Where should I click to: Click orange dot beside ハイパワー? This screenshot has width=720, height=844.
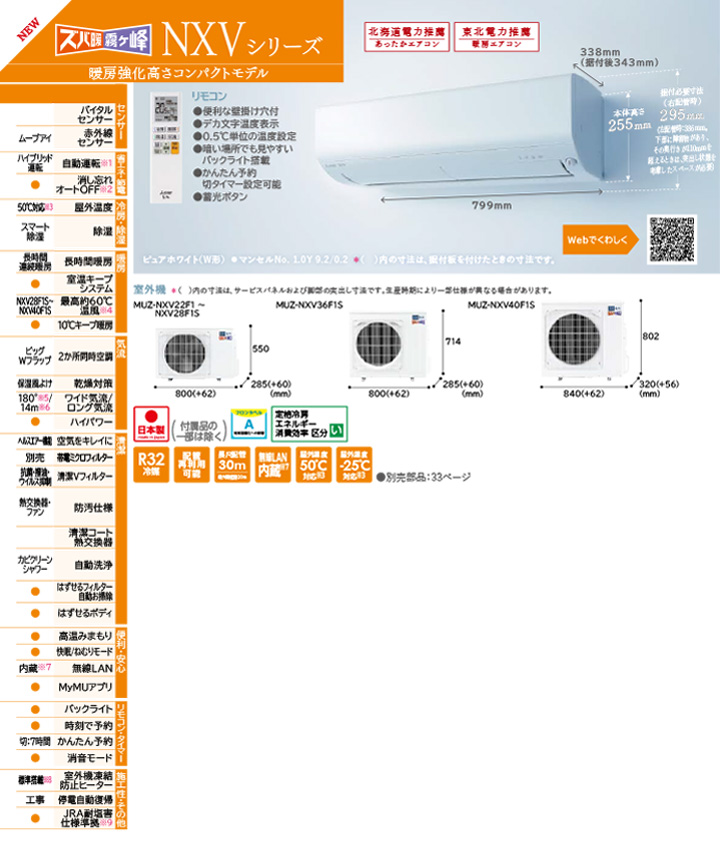pos(36,421)
